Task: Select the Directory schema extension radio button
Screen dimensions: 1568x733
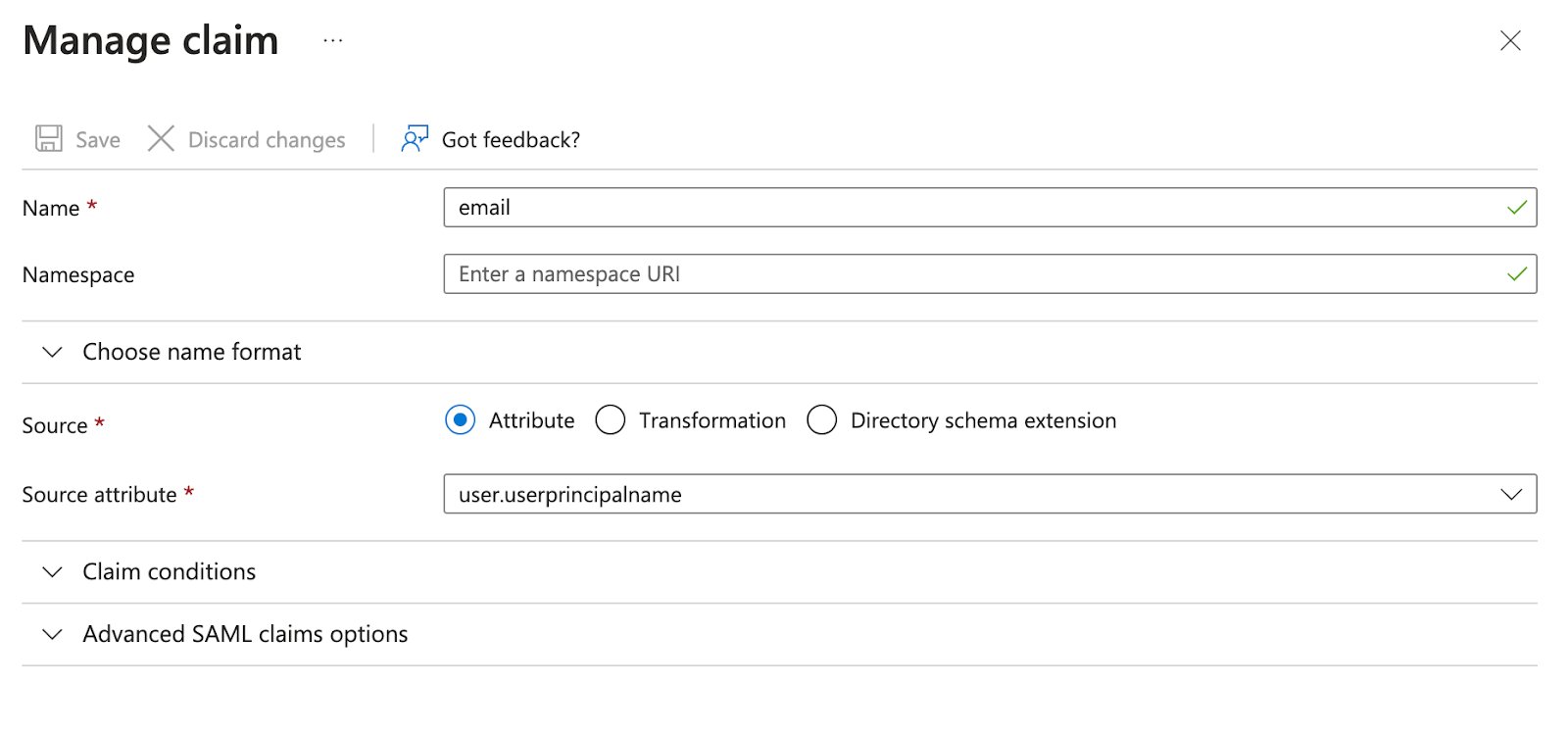Action: point(821,420)
